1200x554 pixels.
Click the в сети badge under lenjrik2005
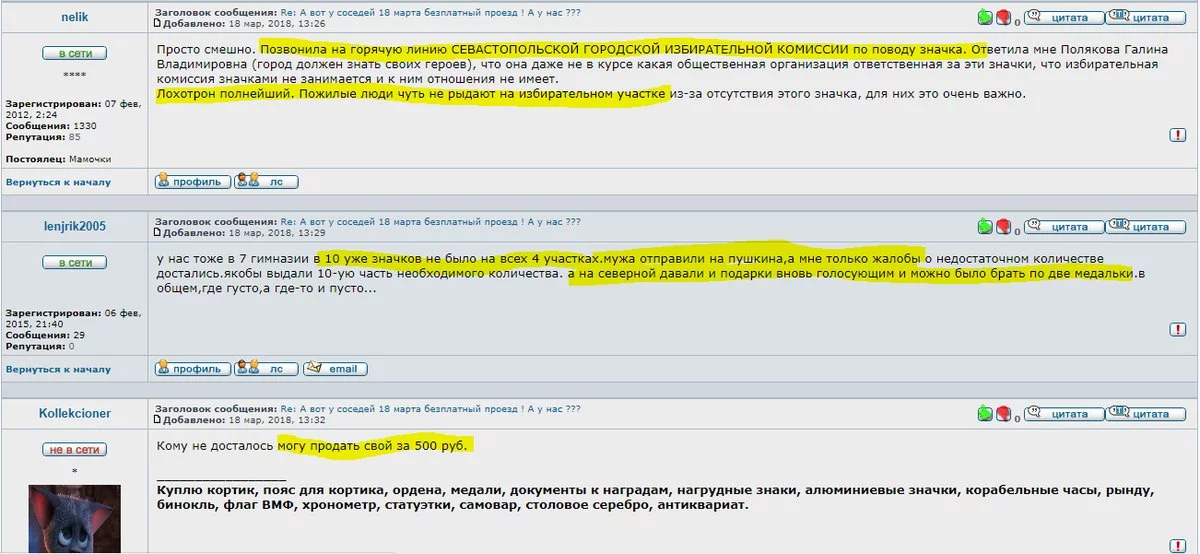pos(74,262)
